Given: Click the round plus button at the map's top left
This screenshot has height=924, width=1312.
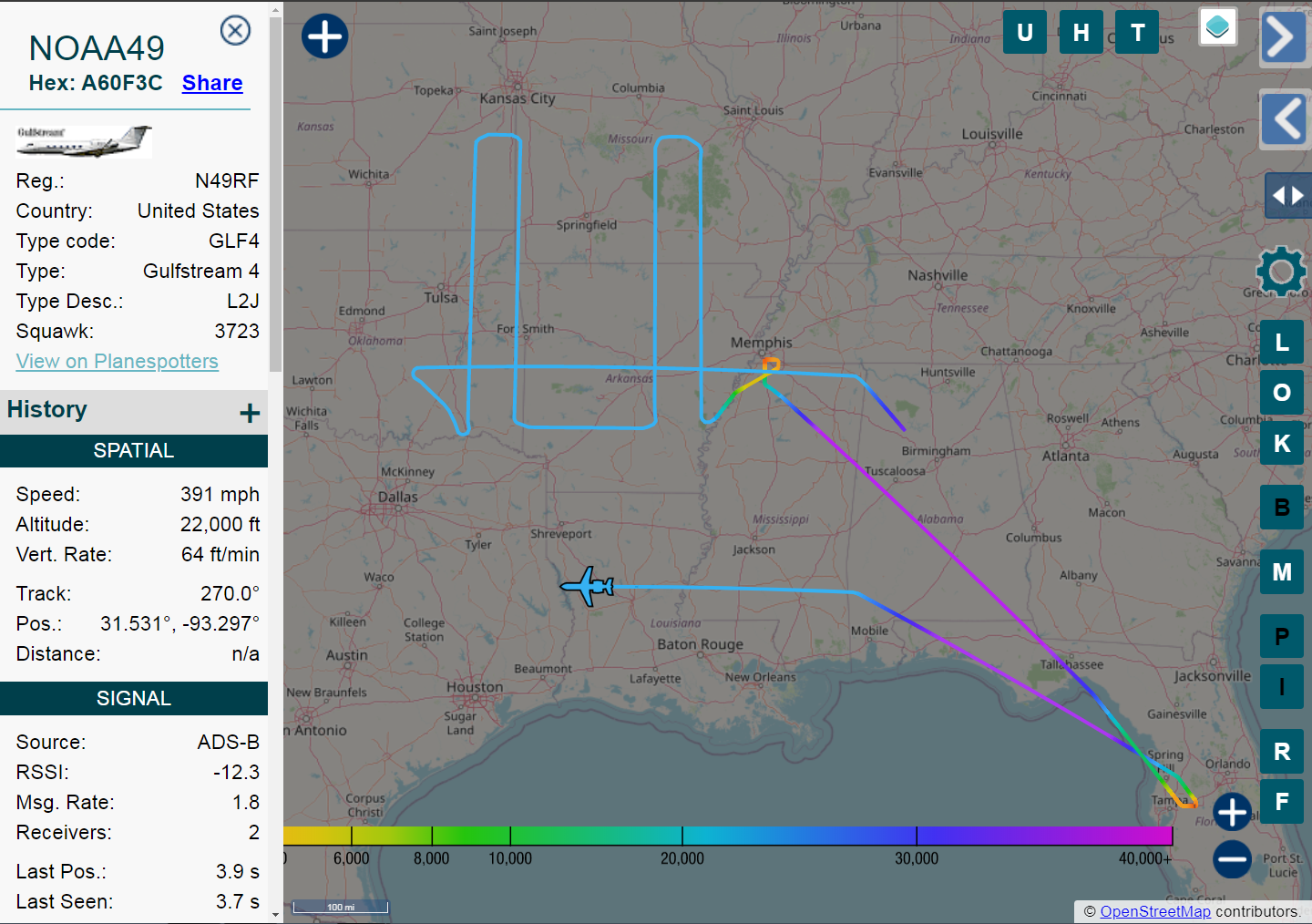Looking at the screenshot, I should tap(325, 36).
